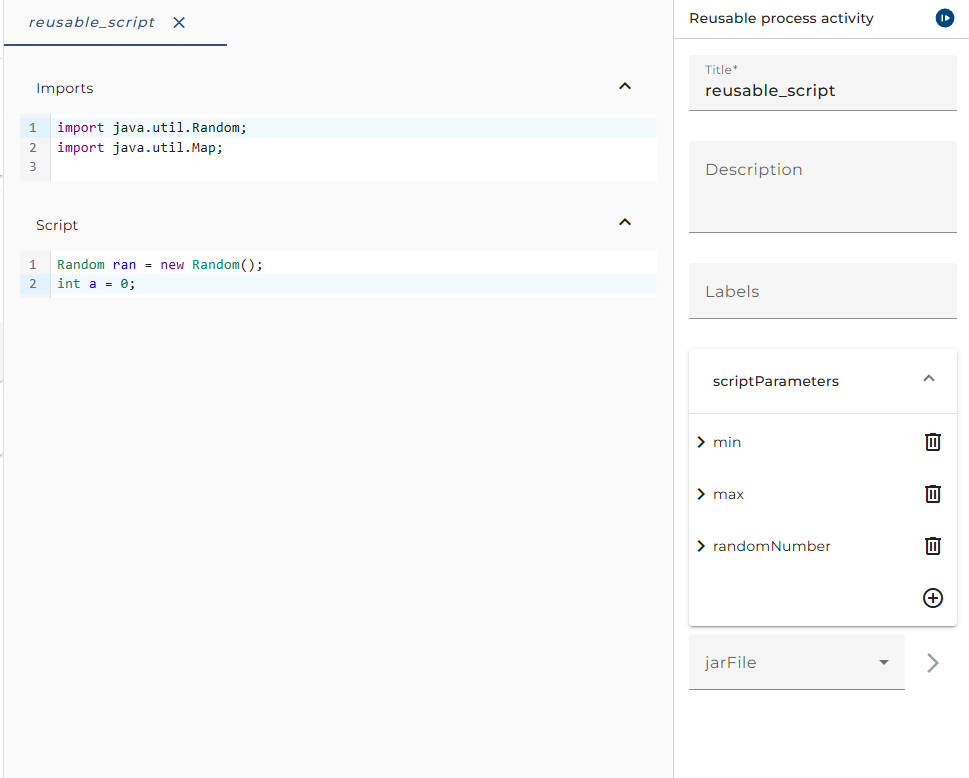The image size is (969, 778).
Task: Click the min parameter name
Action: pos(727,442)
